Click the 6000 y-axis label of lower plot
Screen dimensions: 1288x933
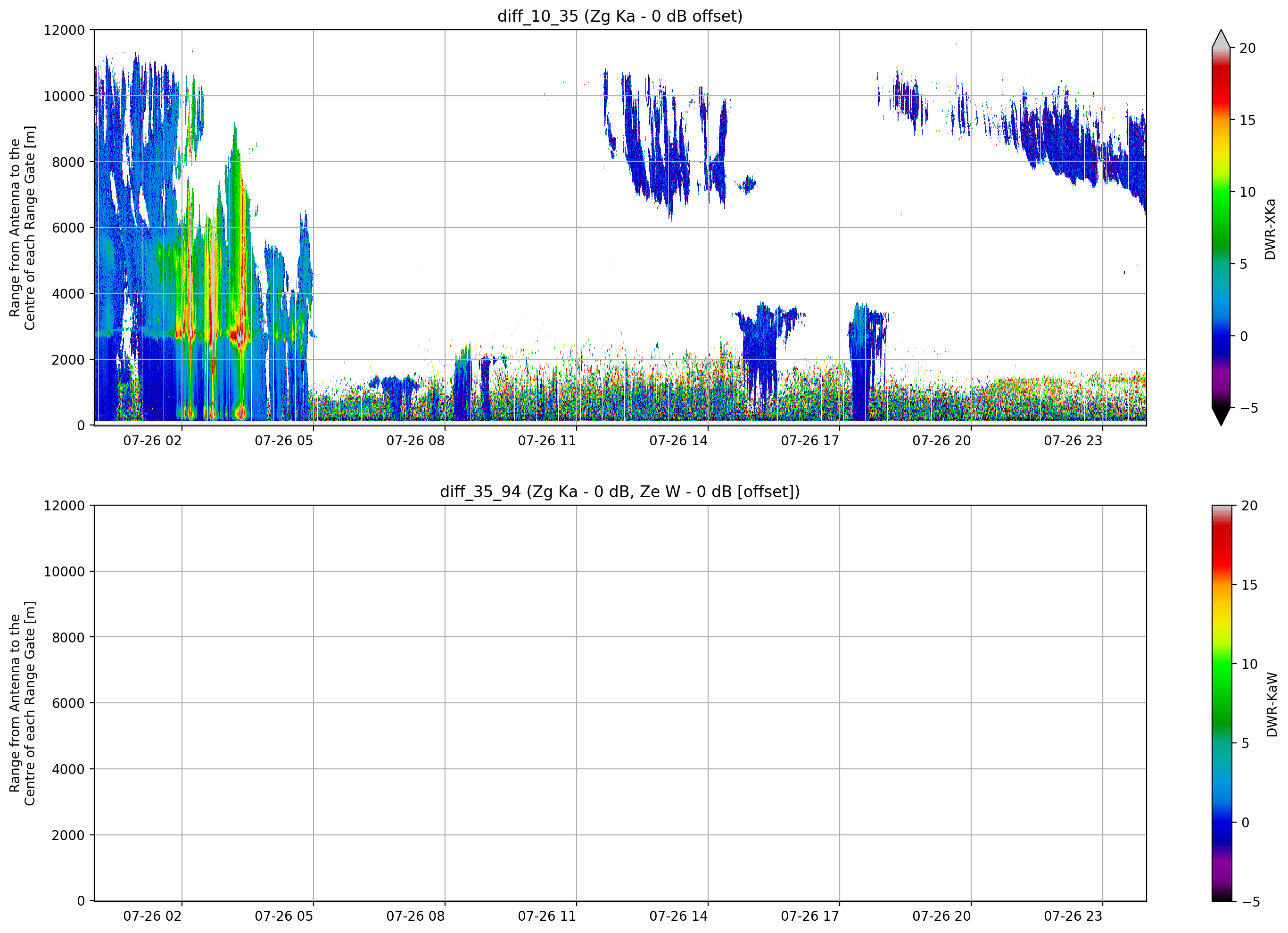coord(68,703)
